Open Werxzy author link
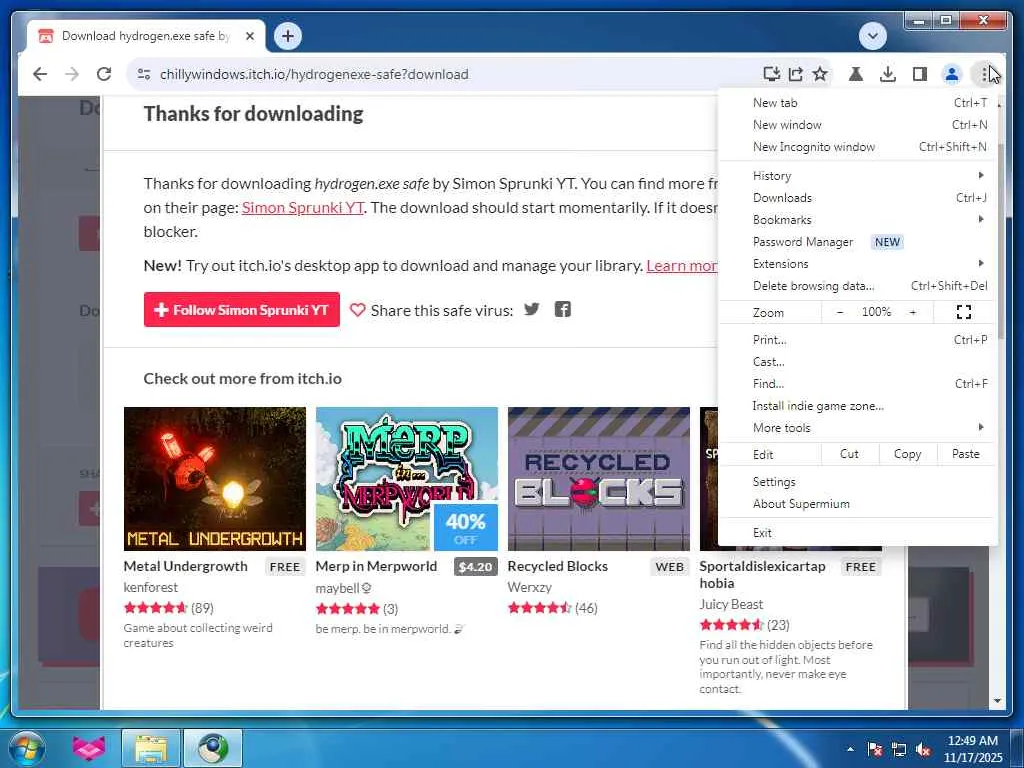 (x=530, y=587)
